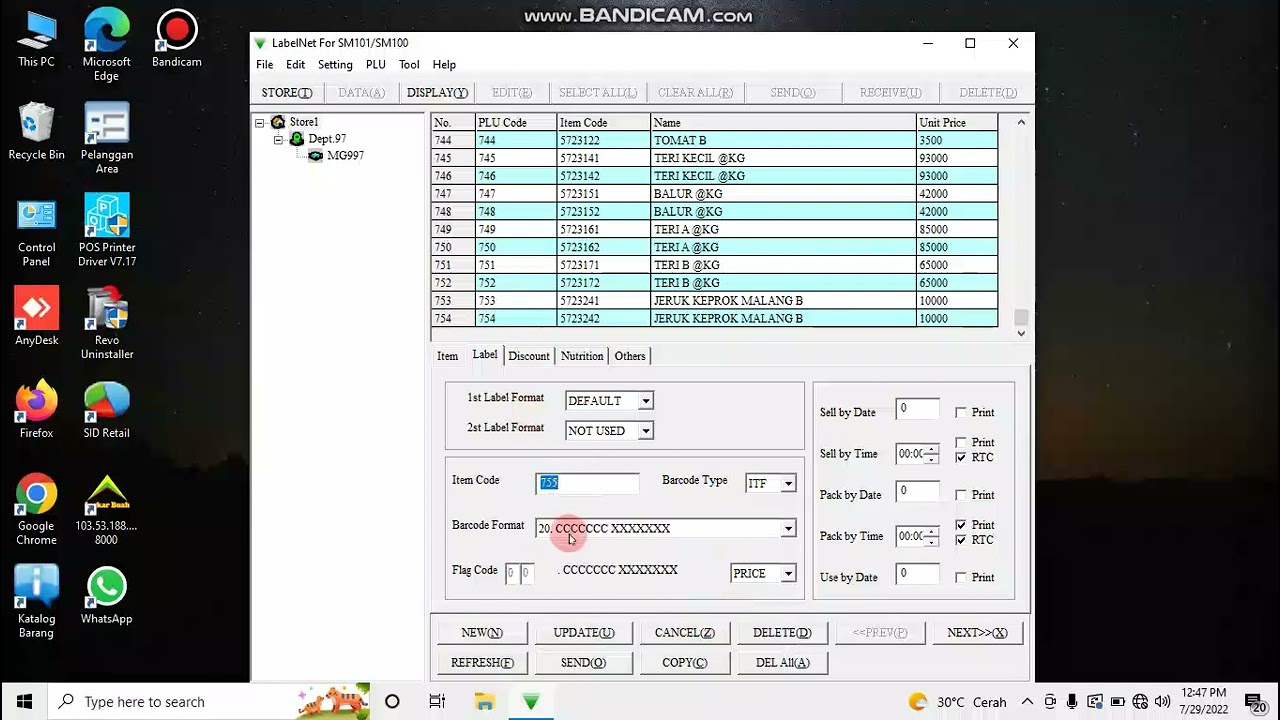Click the NEXT>>(X) button
The width and height of the screenshot is (1280, 720).
[x=977, y=633]
